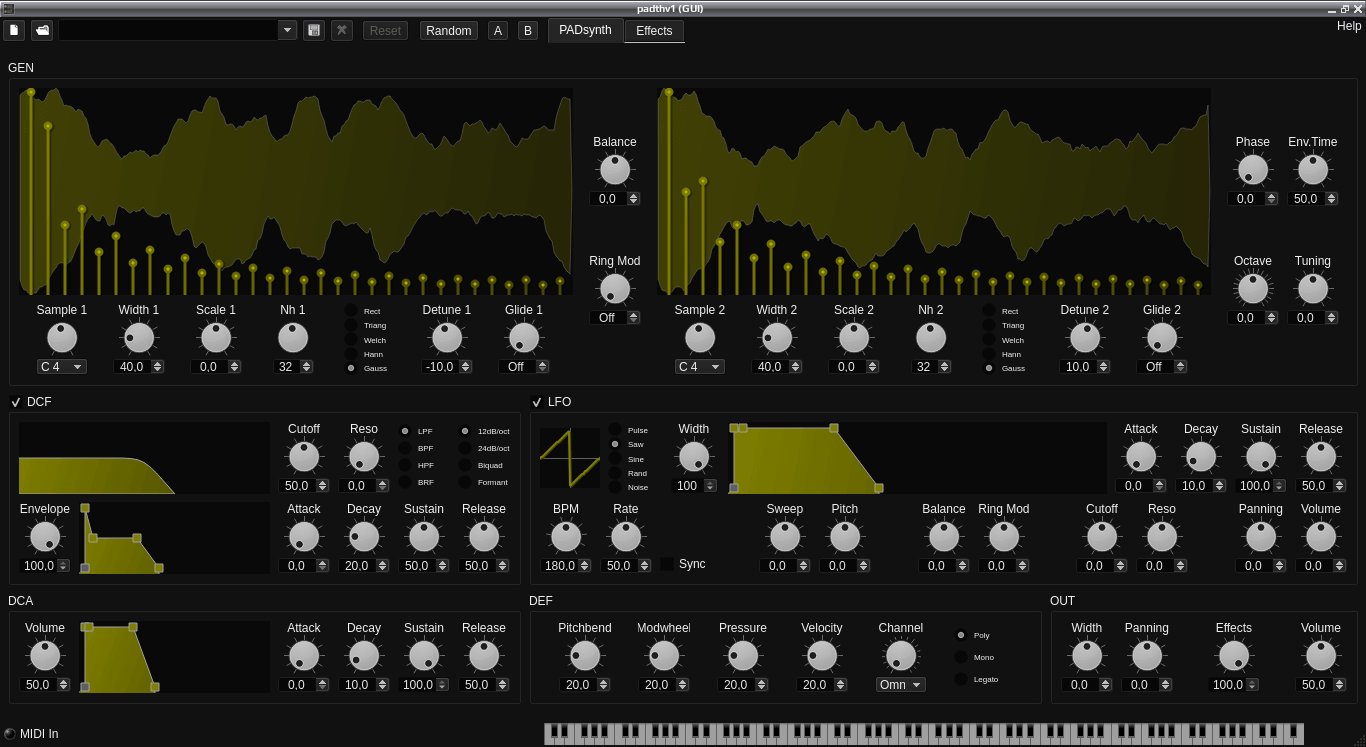Enable the LFO Sync checkbox
Screen dimensions: 1366x747
pos(667,564)
